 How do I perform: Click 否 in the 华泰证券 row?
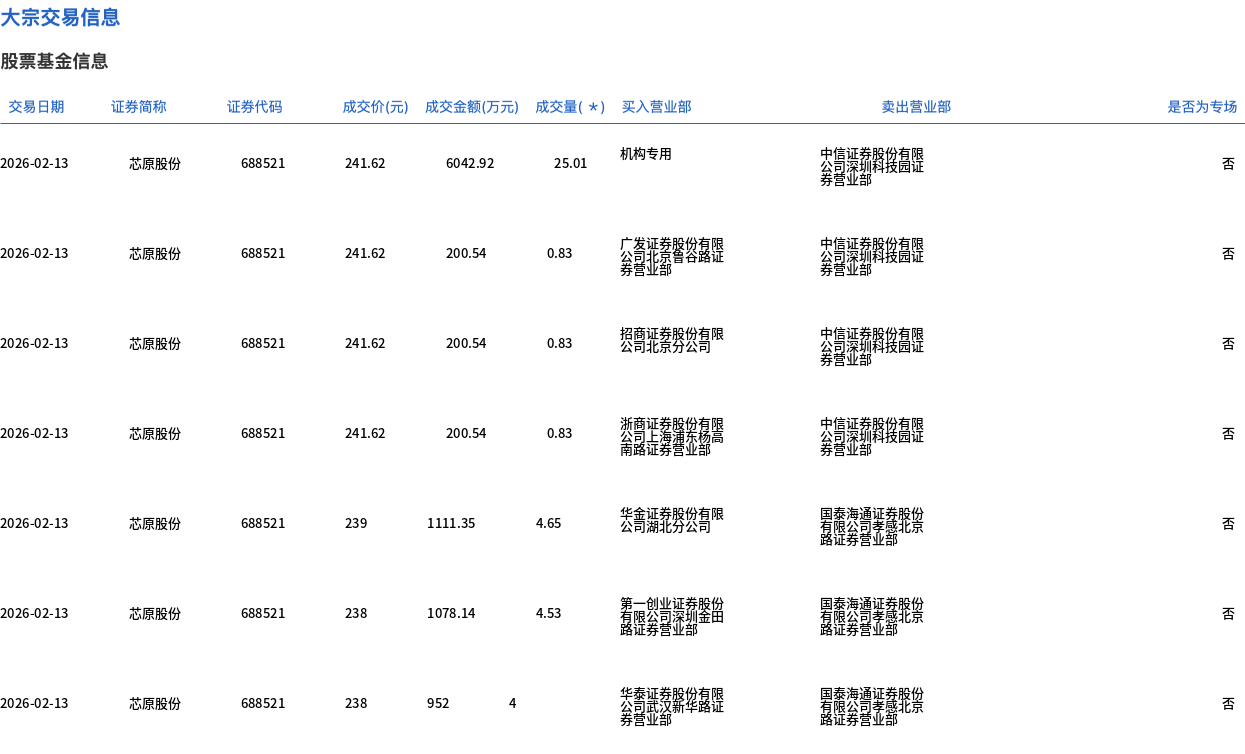(1228, 703)
